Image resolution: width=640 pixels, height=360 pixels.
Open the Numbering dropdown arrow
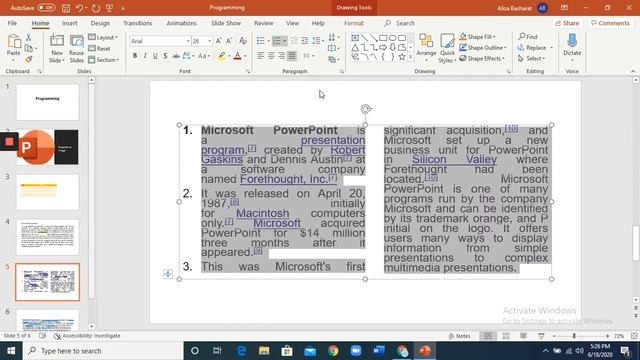point(284,41)
